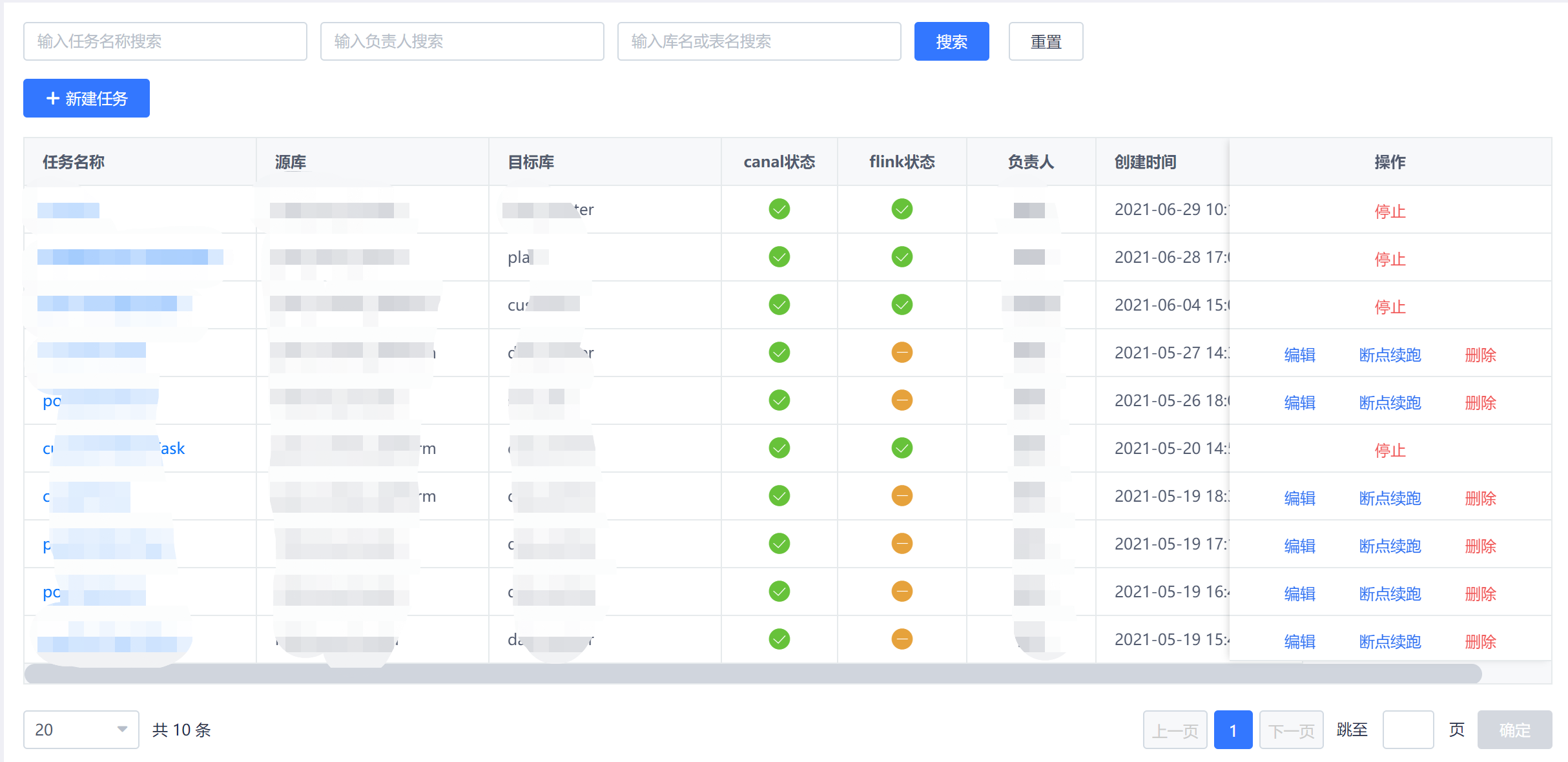
Task: Resume 断点续跑 for task created 2021-05-26
Action: [1390, 402]
